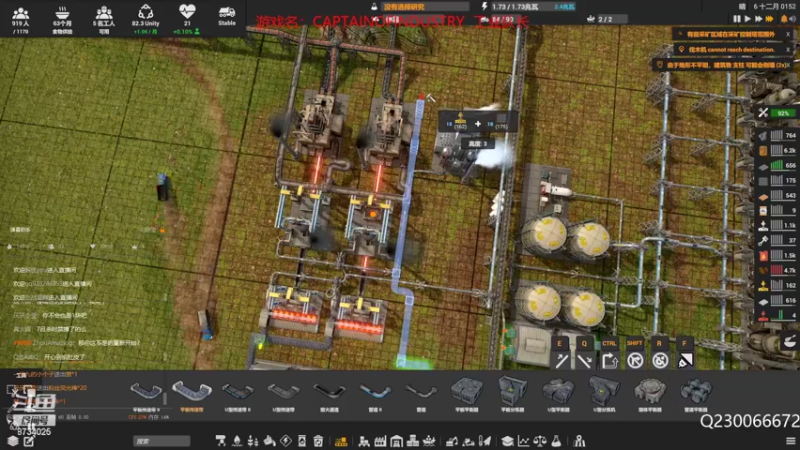Open the transports category in bottom toolbar
The image size is (800, 450).
coord(341,441)
